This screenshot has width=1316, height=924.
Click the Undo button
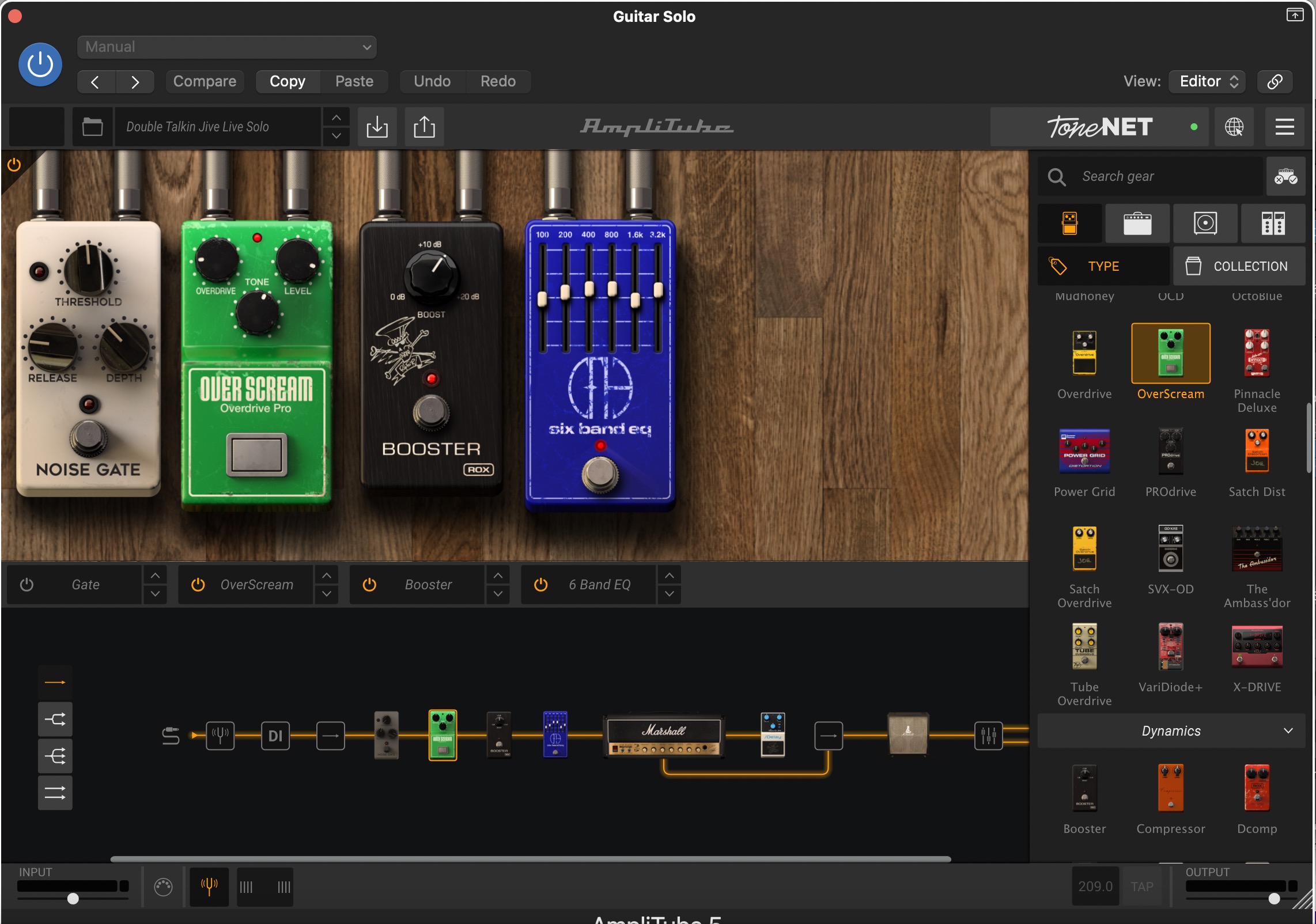coord(432,82)
